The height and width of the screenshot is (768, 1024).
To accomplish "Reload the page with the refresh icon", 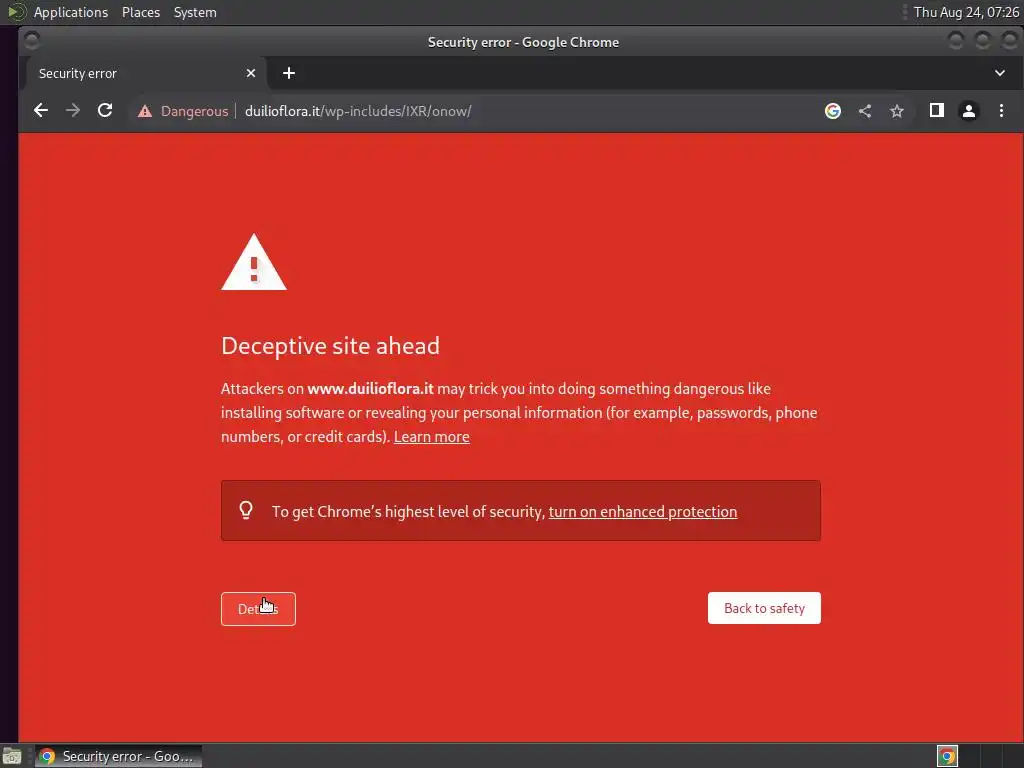I will point(105,110).
